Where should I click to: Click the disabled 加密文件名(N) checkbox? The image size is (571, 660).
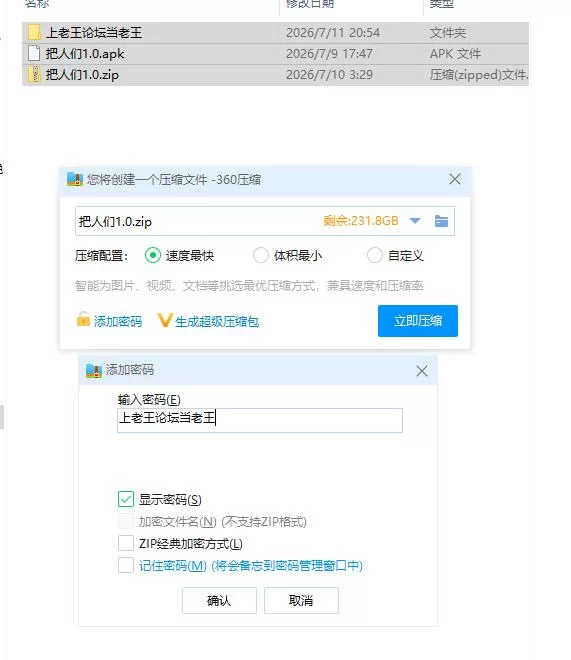tap(126, 521)
